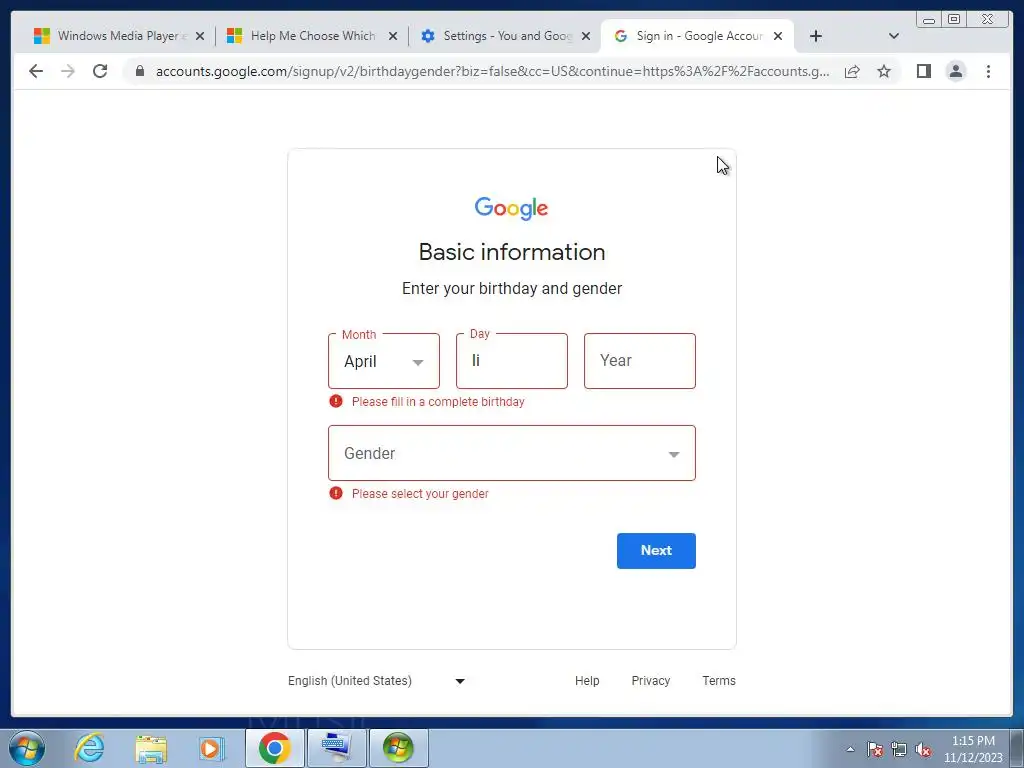The width and height of the screenshot is (1024, 768).
Task: Open the tab search chevron
Action: [894, 36]
